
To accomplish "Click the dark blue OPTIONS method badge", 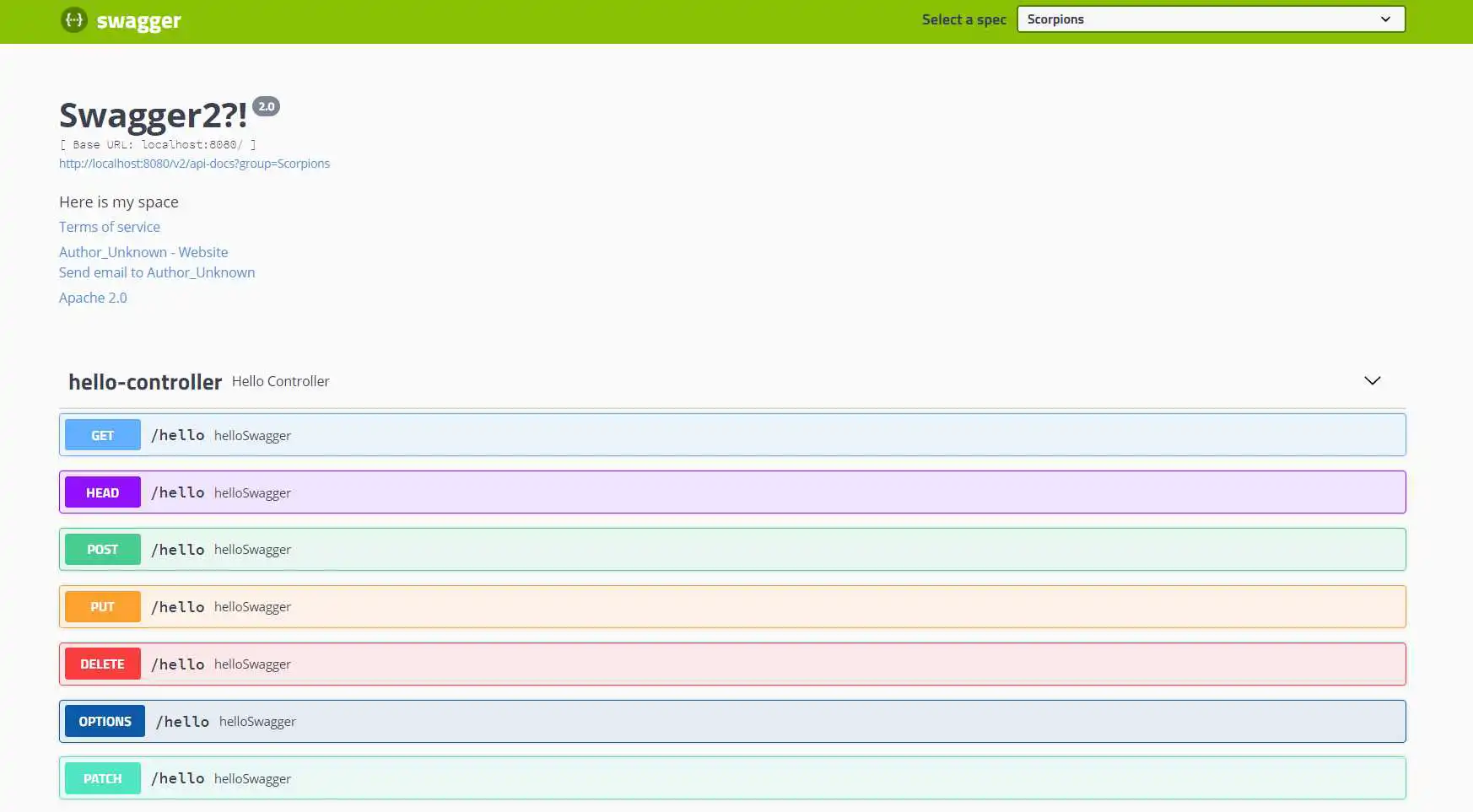I will (x=105, y=722).
